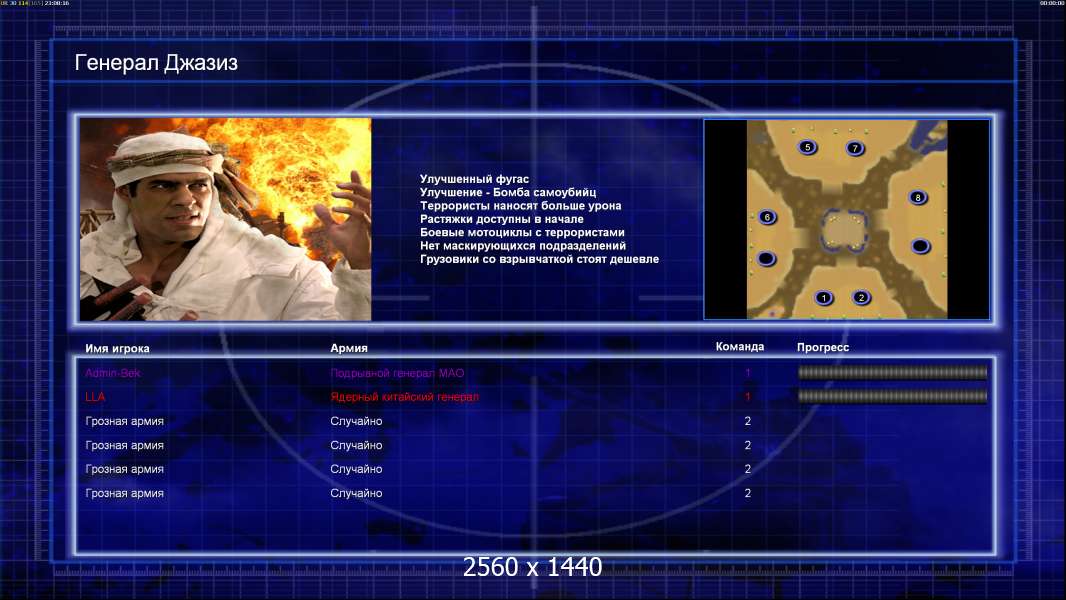Click the team number in the LLA row
Viewport: 1066px width, 600px height.
[x=748, y=397]
